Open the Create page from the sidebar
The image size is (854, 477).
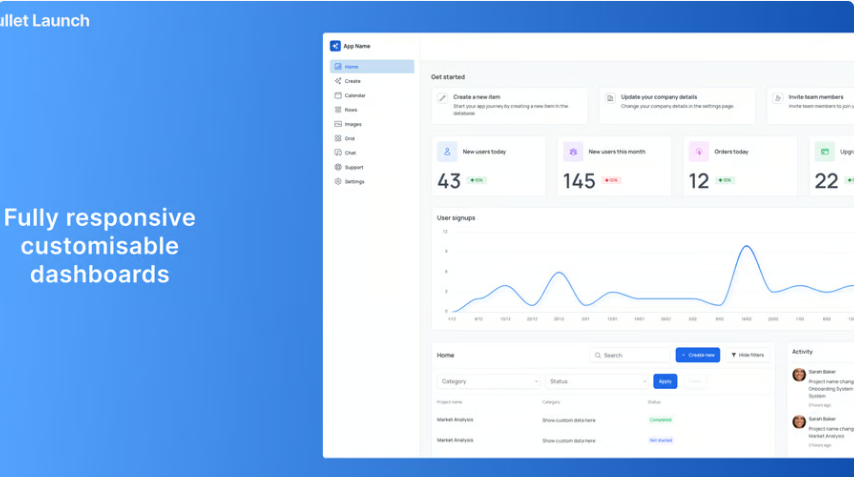[x=352, y=81]
